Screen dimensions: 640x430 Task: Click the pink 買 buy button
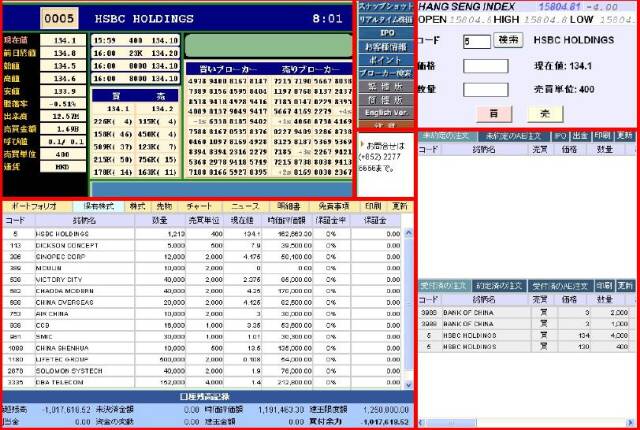[494, 114]
